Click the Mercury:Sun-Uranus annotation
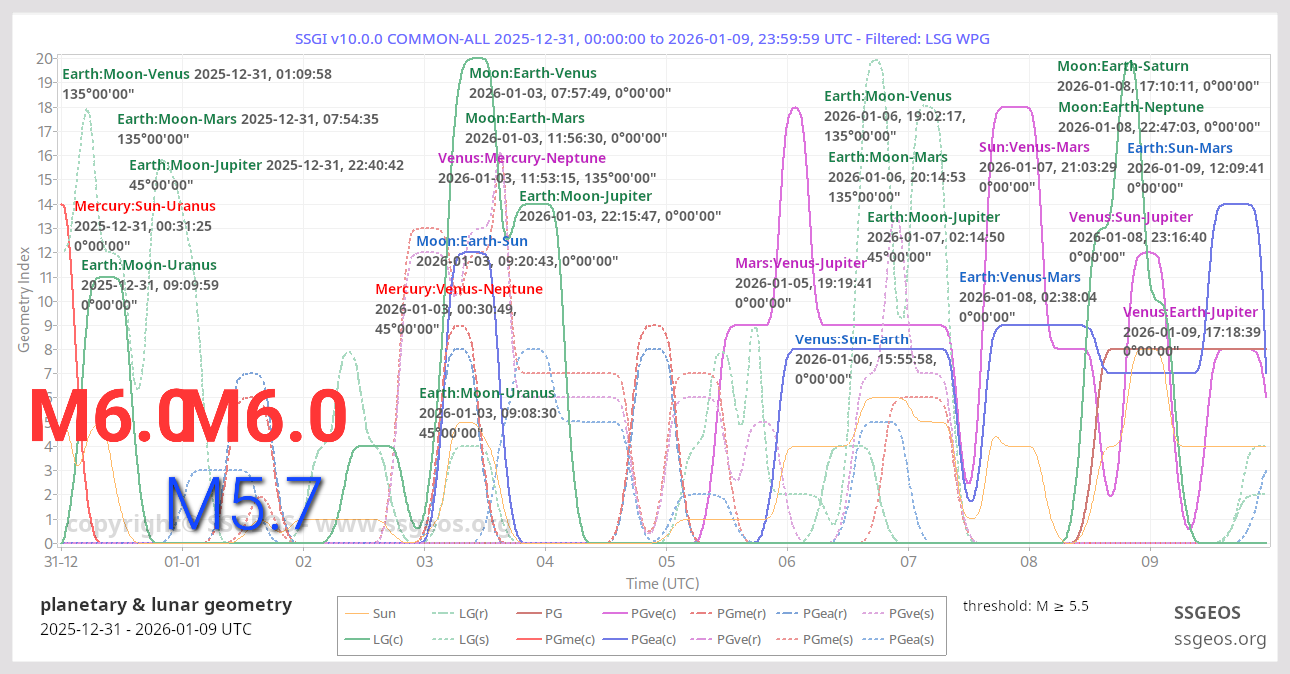 click(x=145, y=205)
